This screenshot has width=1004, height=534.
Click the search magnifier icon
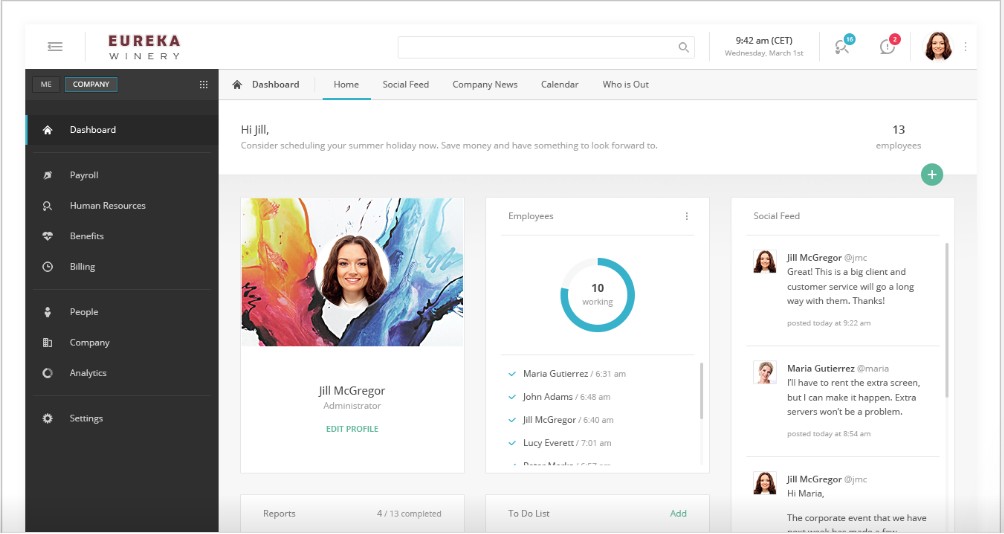click(683, 47)
